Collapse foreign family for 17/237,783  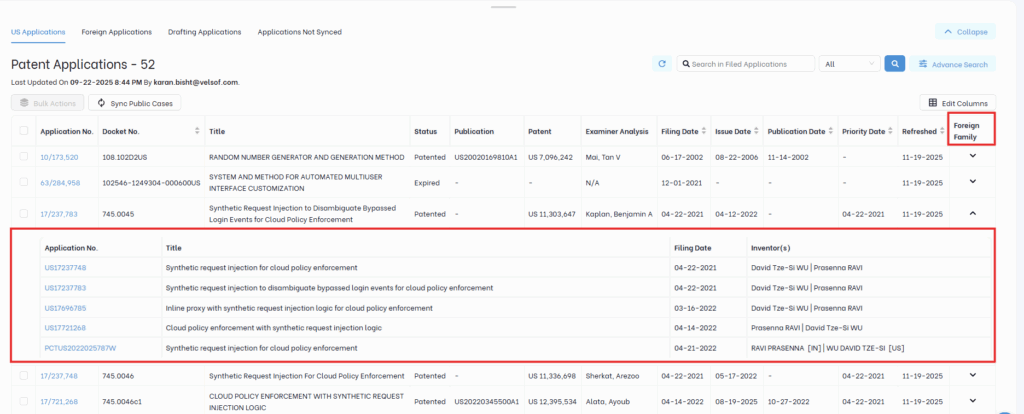(971, 213)
